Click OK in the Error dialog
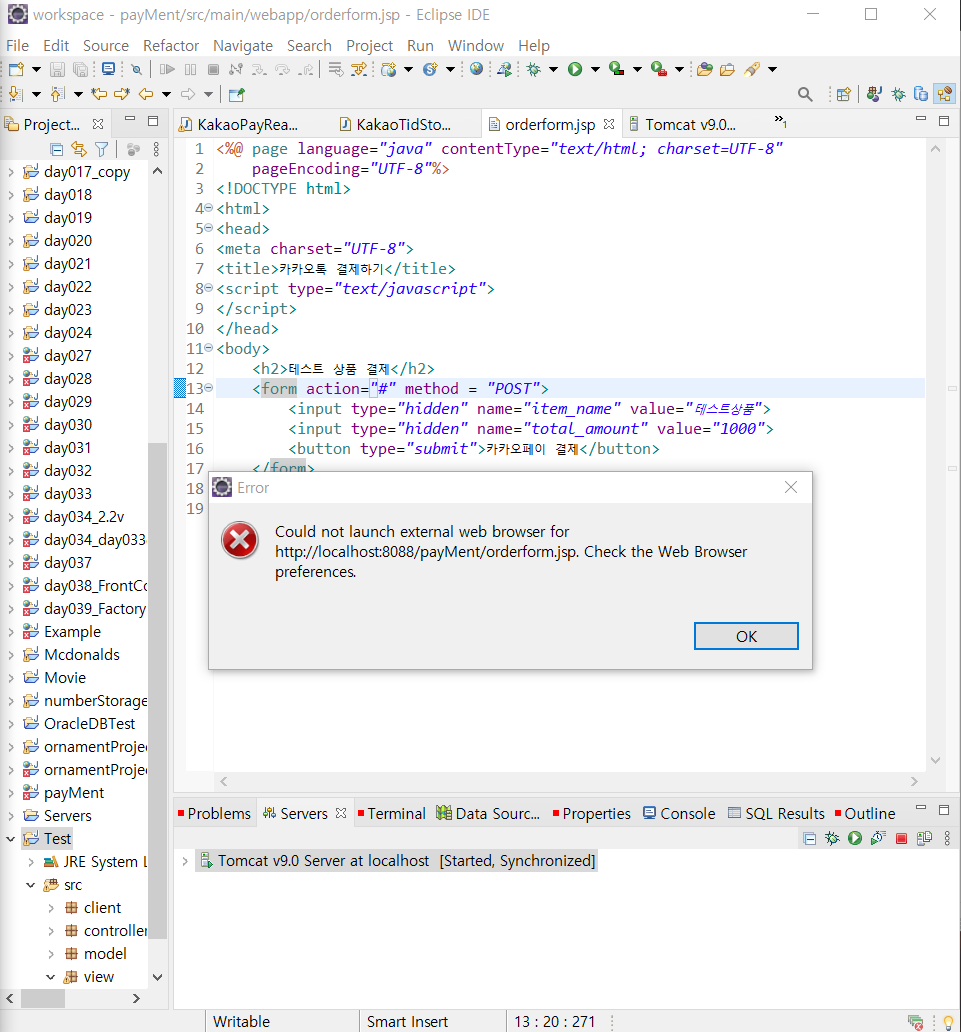 746,636
